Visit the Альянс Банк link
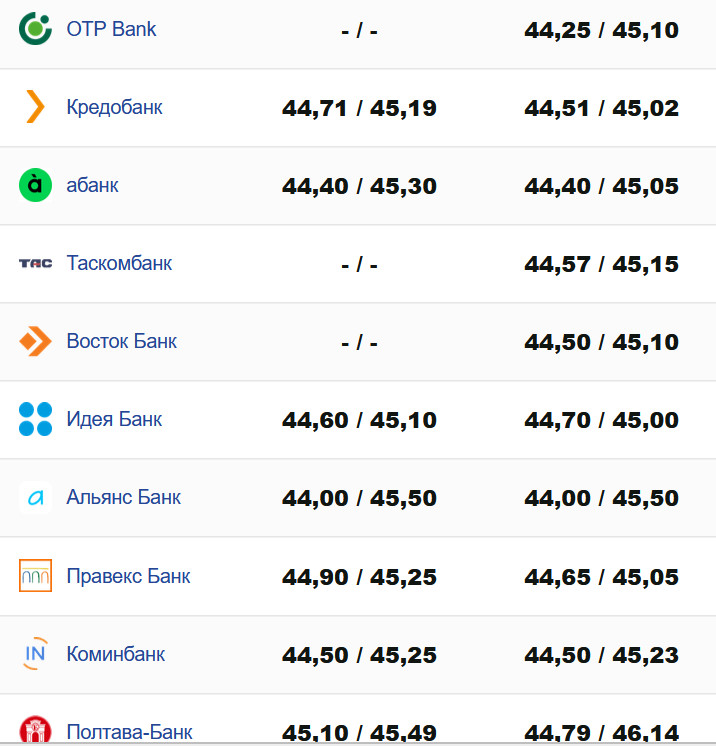This screenshot has height=746, width=716. point(123,497)
